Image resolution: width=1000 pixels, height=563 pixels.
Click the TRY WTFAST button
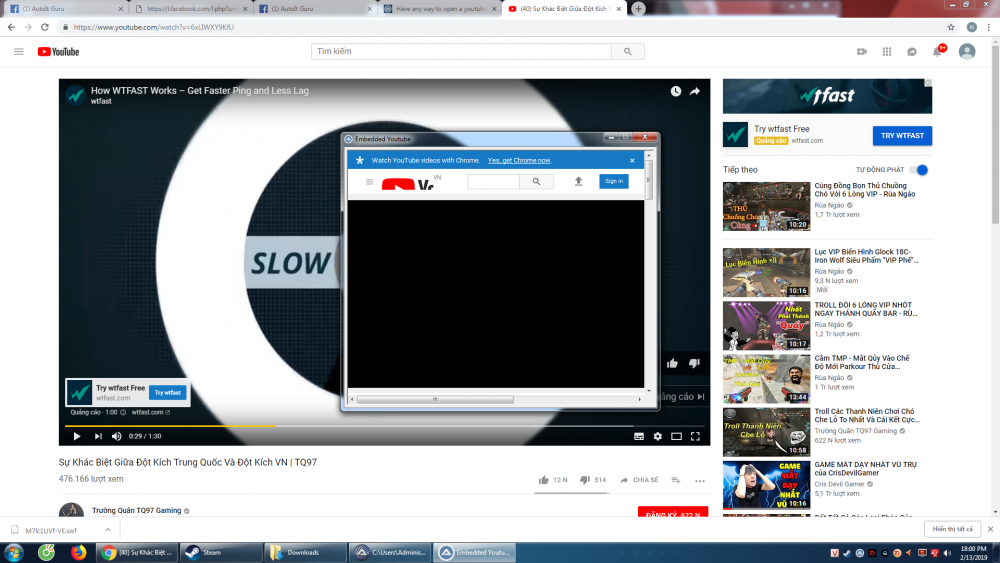[902, 135]
